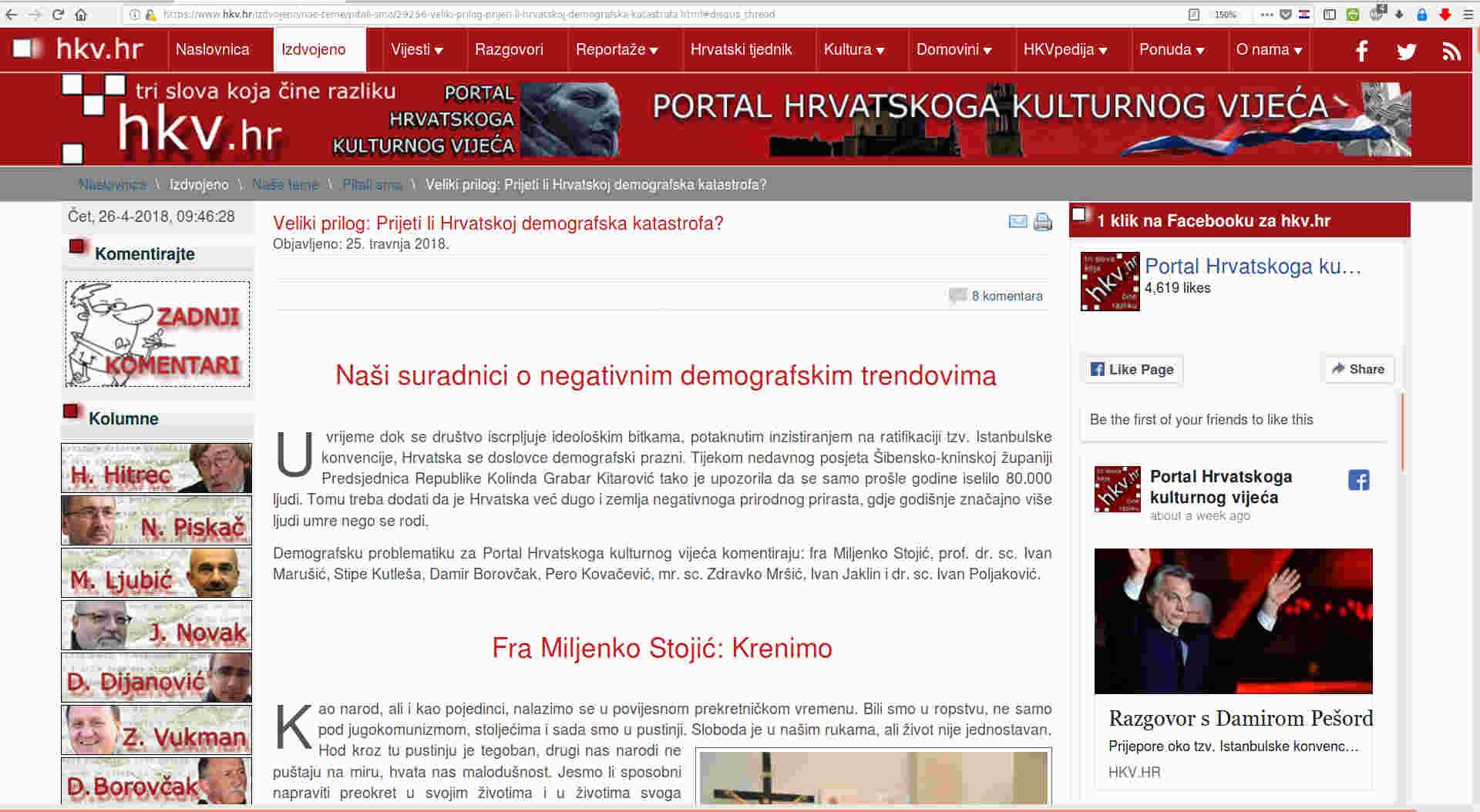Expand the Reportaže dropdown menu
1480x812 pixels.
[x=616, y=49]
